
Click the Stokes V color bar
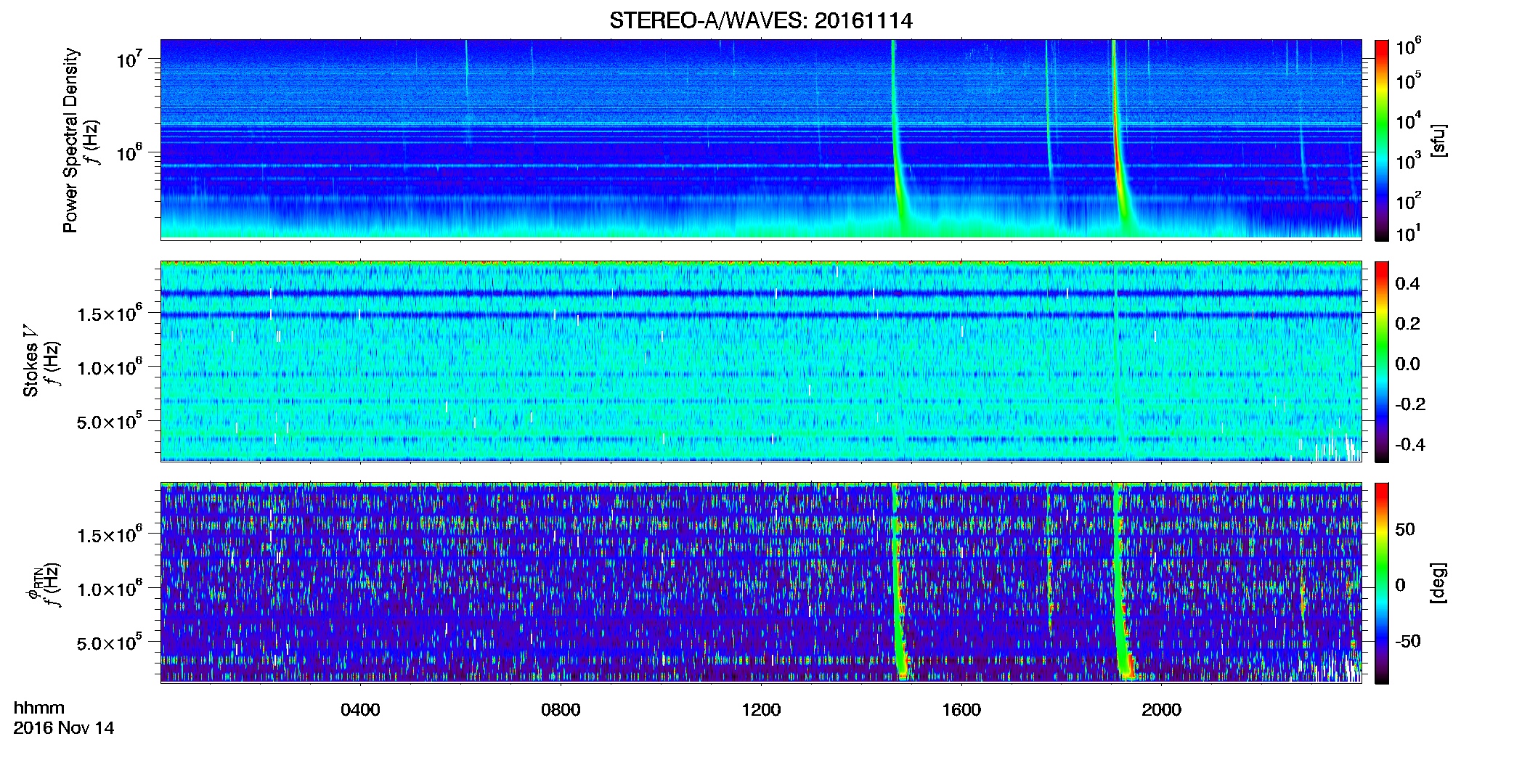coord(1382,362)
